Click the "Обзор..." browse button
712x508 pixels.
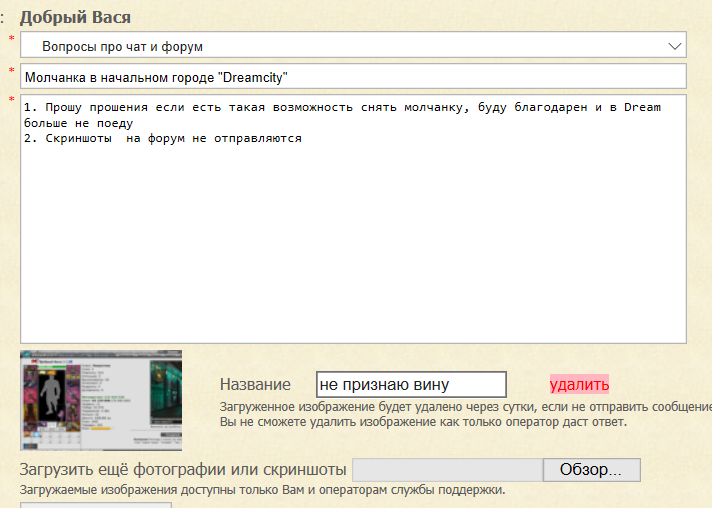click(591, 469)
